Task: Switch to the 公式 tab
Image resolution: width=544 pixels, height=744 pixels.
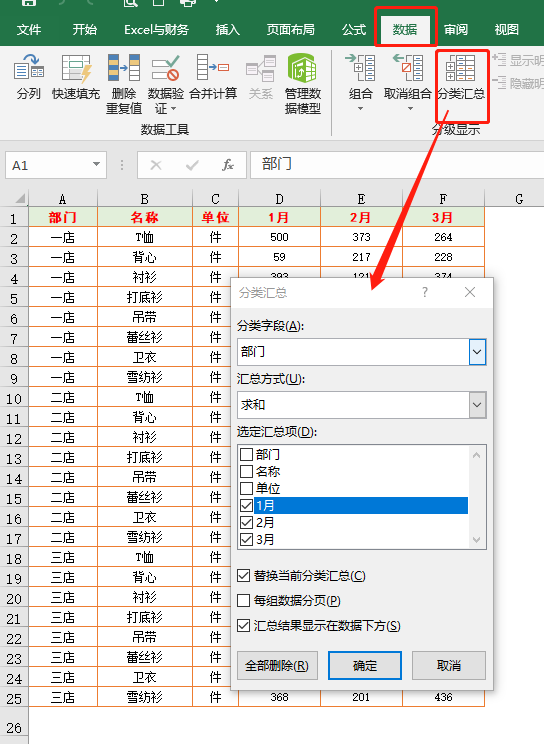Action: pos(354,29)
